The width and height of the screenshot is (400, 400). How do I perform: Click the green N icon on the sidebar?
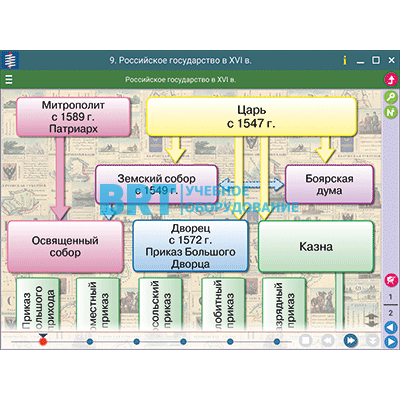(x=391, y=112)
